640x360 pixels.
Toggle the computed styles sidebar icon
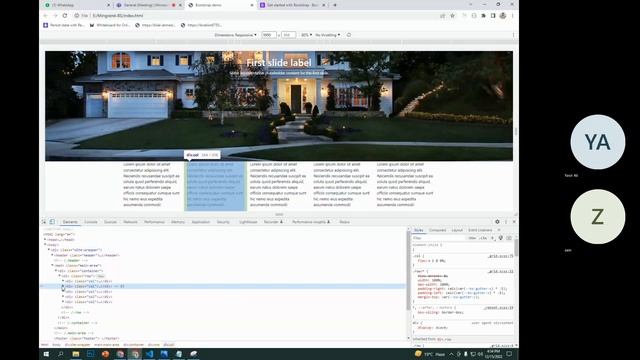click(509, 238)
